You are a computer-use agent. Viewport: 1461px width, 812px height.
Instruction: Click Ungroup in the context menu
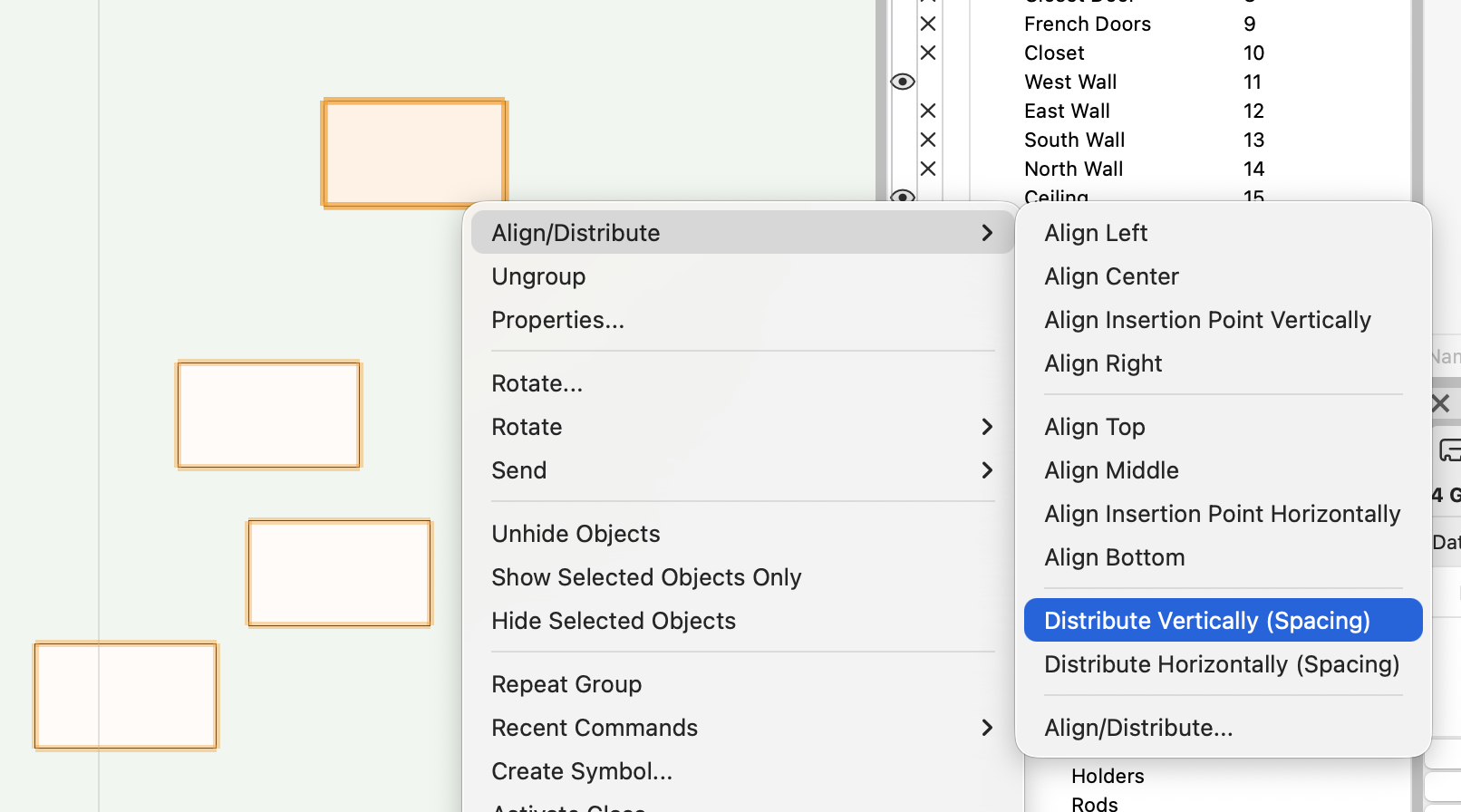538,276
